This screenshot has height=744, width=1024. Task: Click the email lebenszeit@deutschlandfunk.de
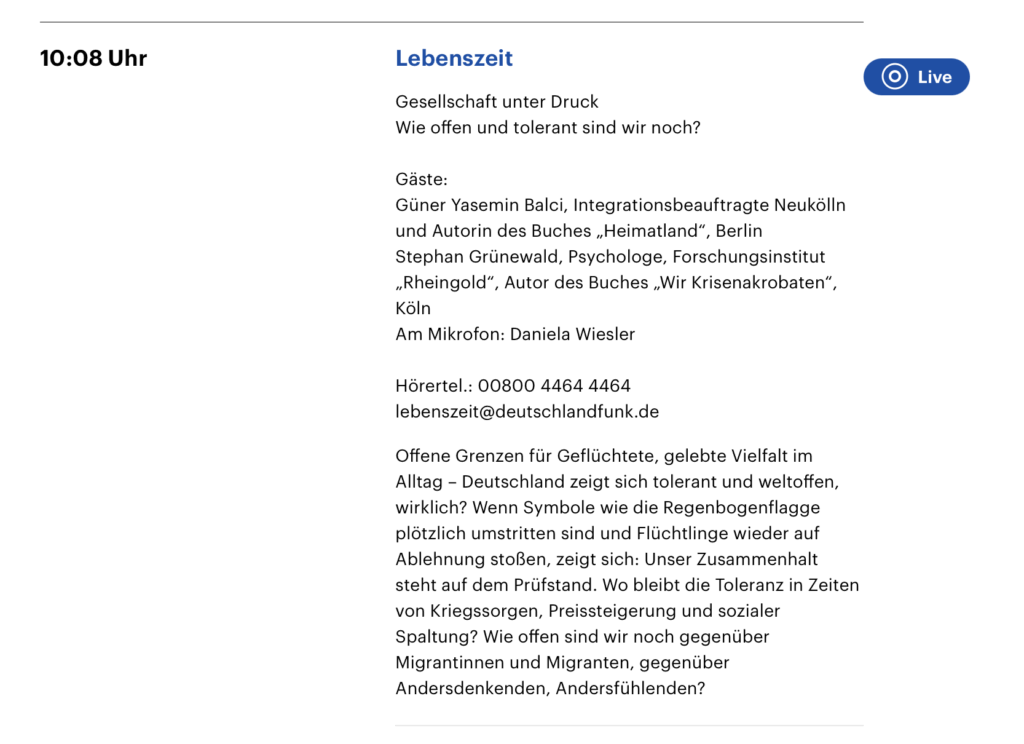point(527,411)
